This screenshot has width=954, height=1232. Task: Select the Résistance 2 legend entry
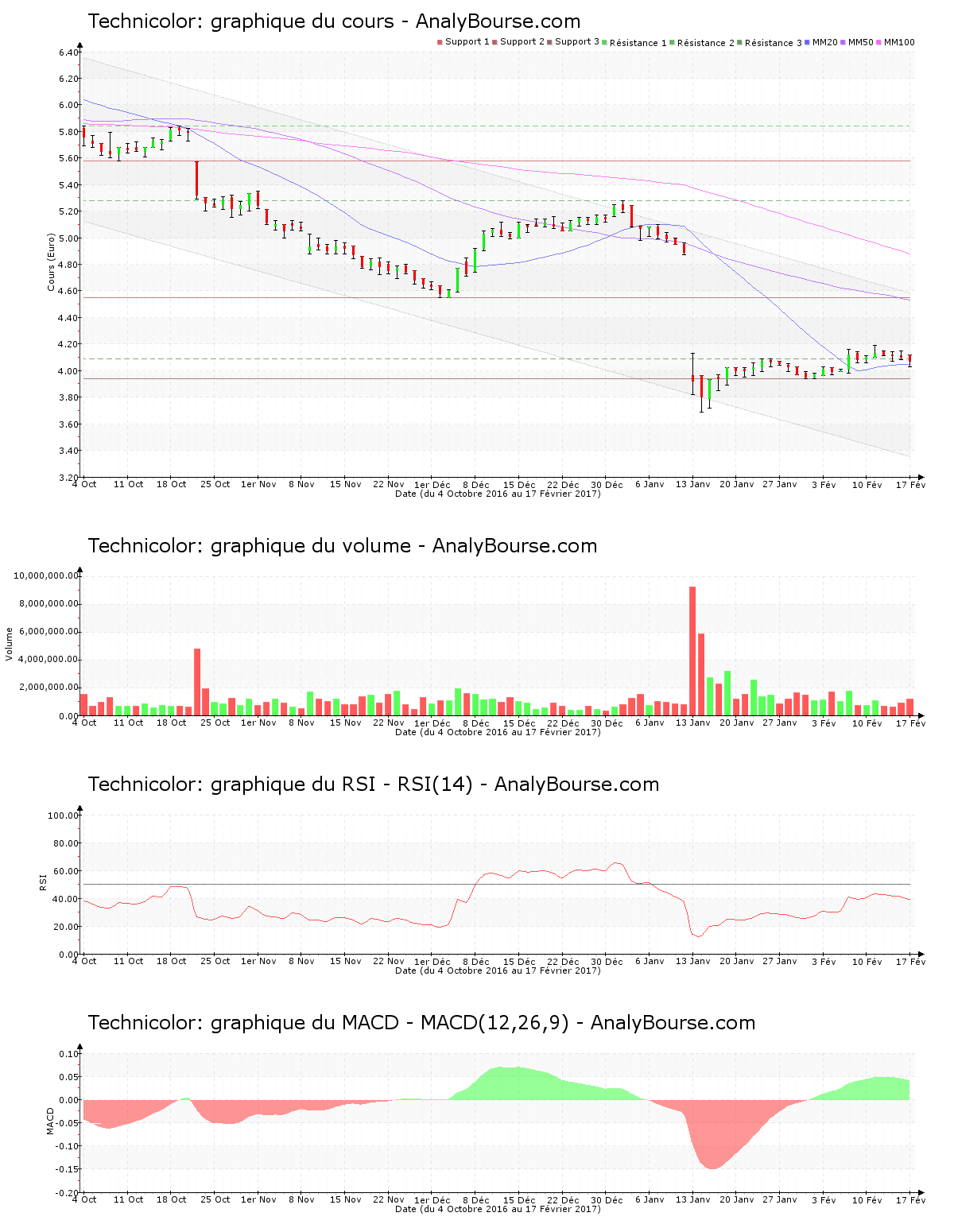pos(702,42)
